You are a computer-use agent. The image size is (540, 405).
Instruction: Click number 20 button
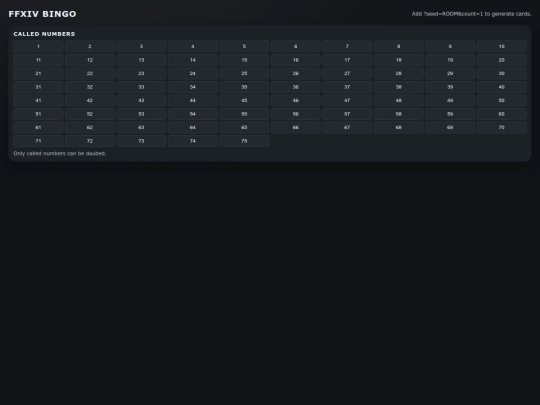click(501, 60)
